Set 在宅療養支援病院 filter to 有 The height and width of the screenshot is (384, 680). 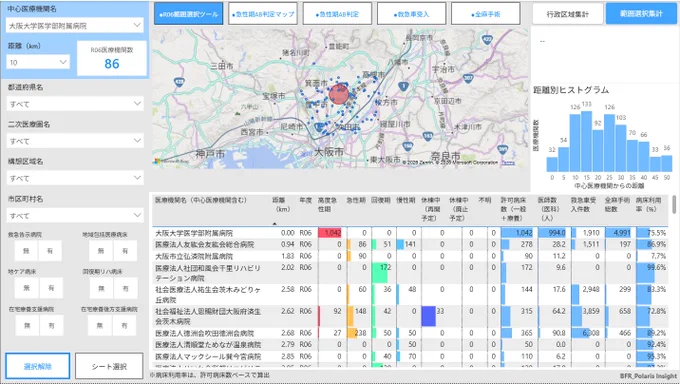click(51, 325)
